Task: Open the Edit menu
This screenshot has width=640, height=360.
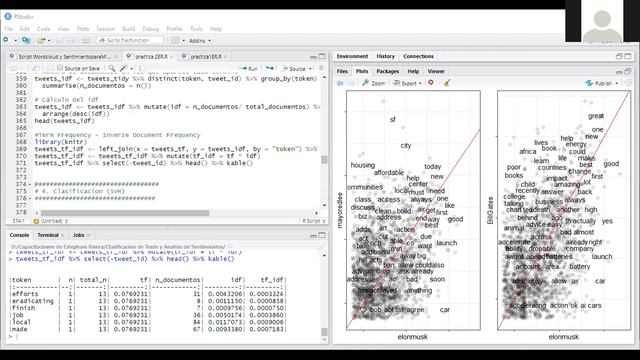Action: (x=24, y=29)
